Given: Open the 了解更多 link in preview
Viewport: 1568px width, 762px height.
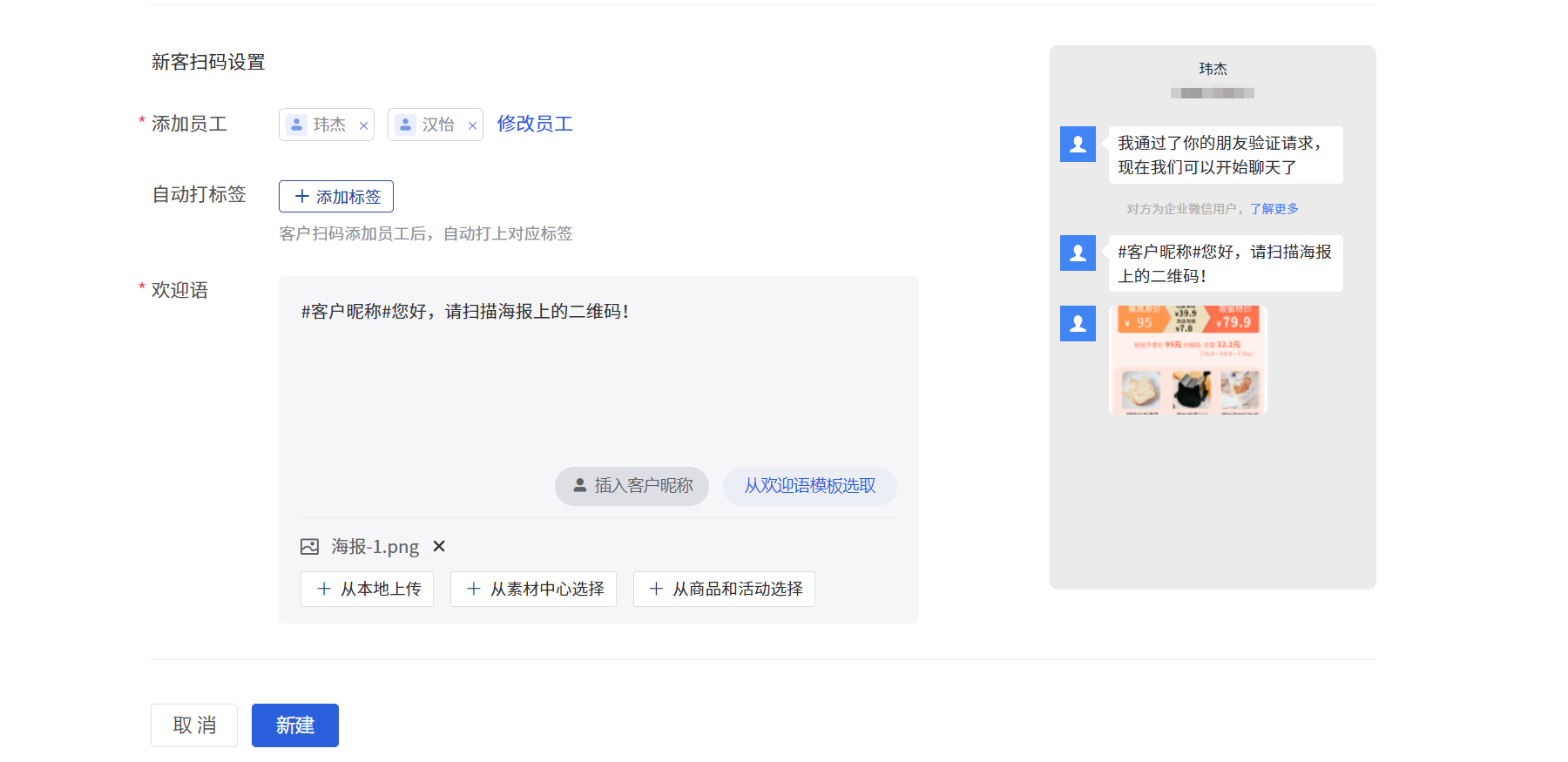Looking at the screenshot, I should (x=1274, y=209).
